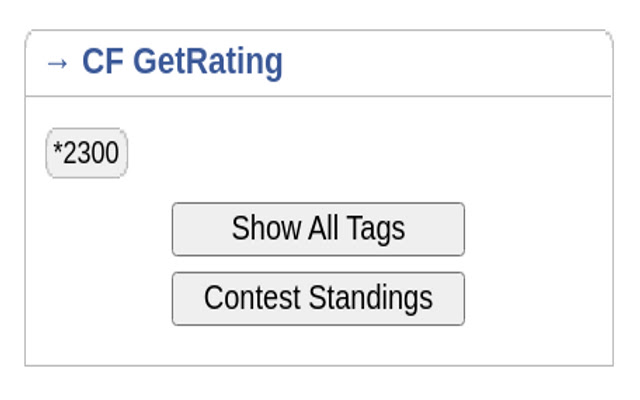Click the word GetRating in the header
Screen dimensions: 640x400
[208, 62]
